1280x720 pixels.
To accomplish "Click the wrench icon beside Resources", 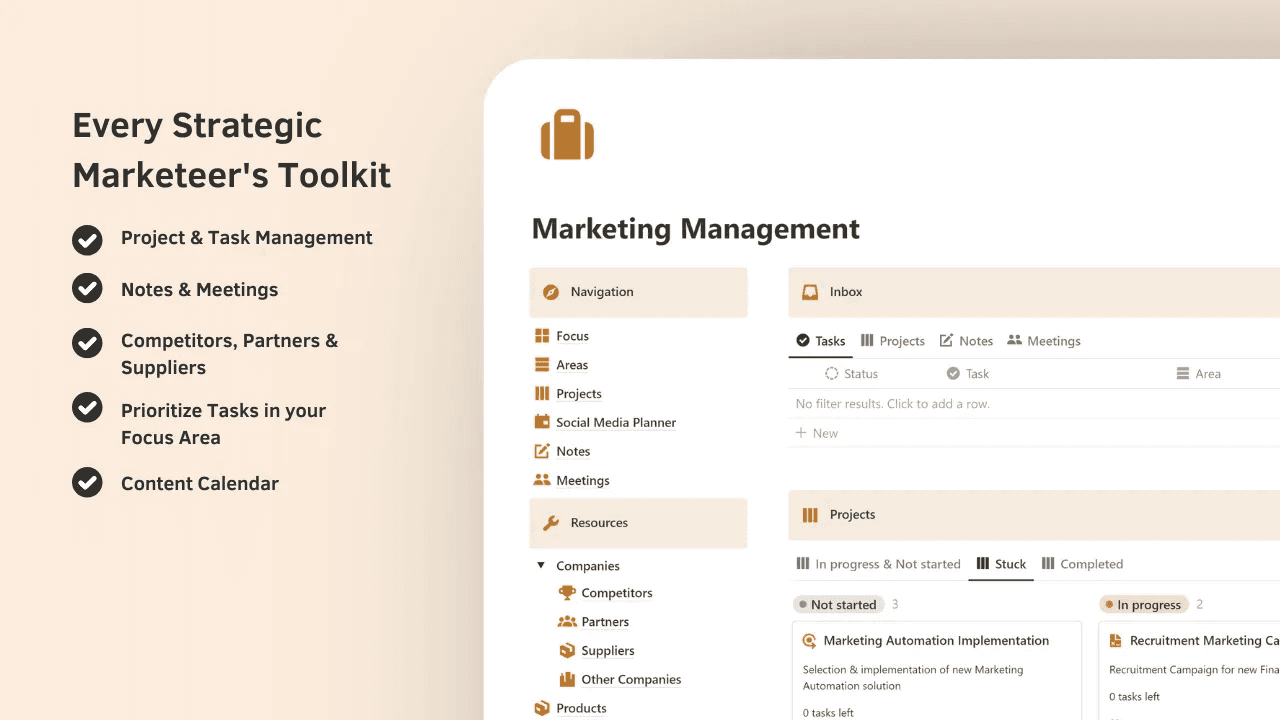I will [x=550, y=523].
